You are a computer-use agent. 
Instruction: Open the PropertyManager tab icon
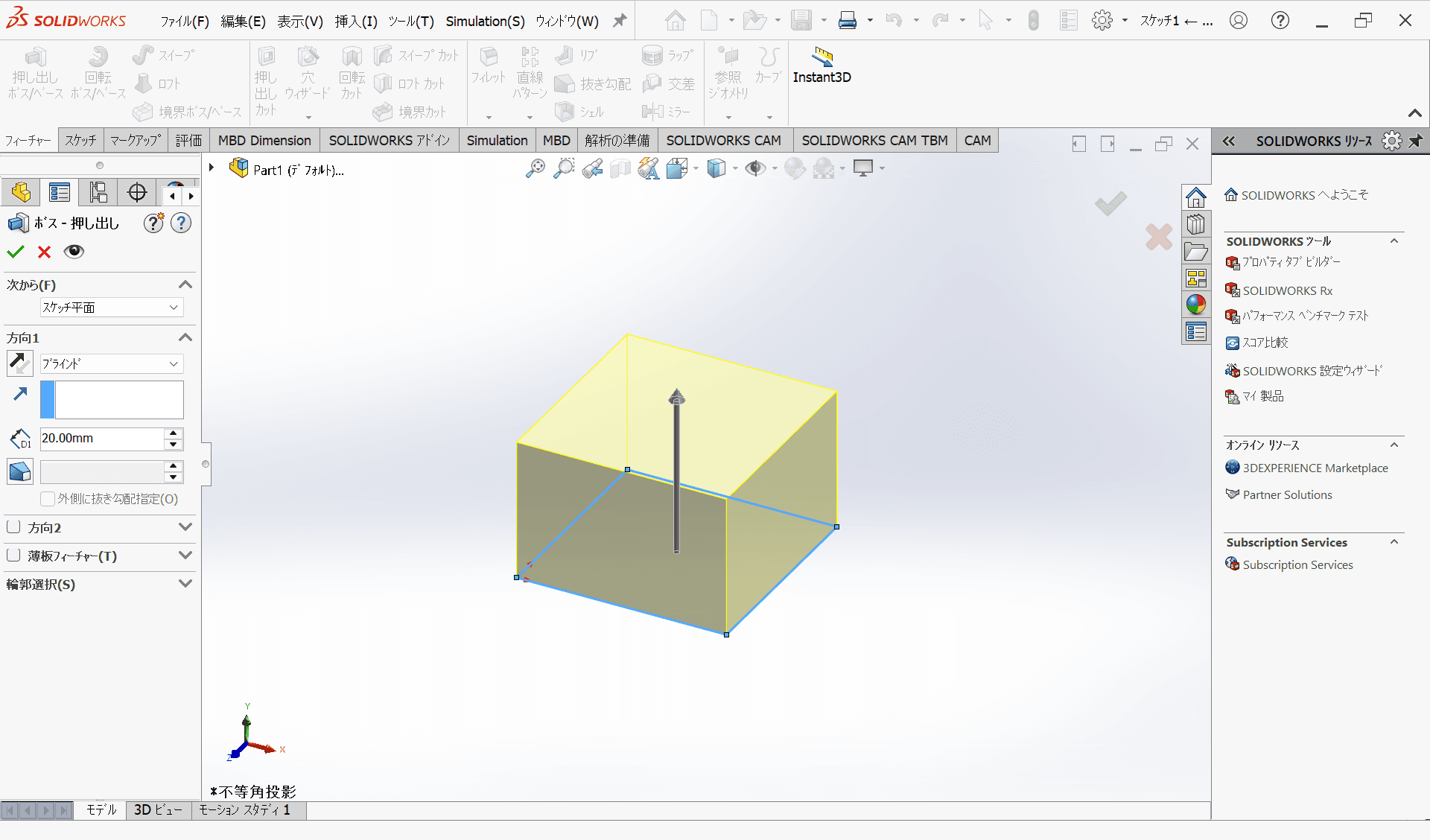(60, 193)
